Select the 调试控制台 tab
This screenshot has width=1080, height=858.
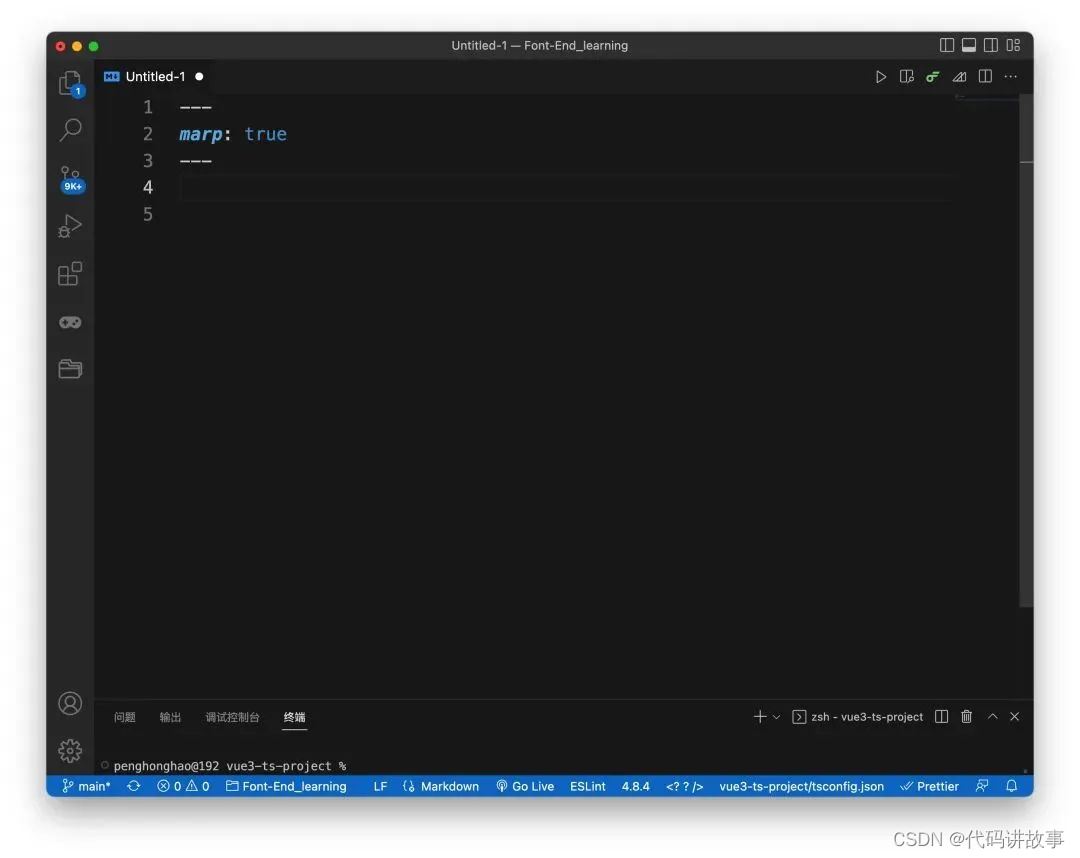[231, 717]
